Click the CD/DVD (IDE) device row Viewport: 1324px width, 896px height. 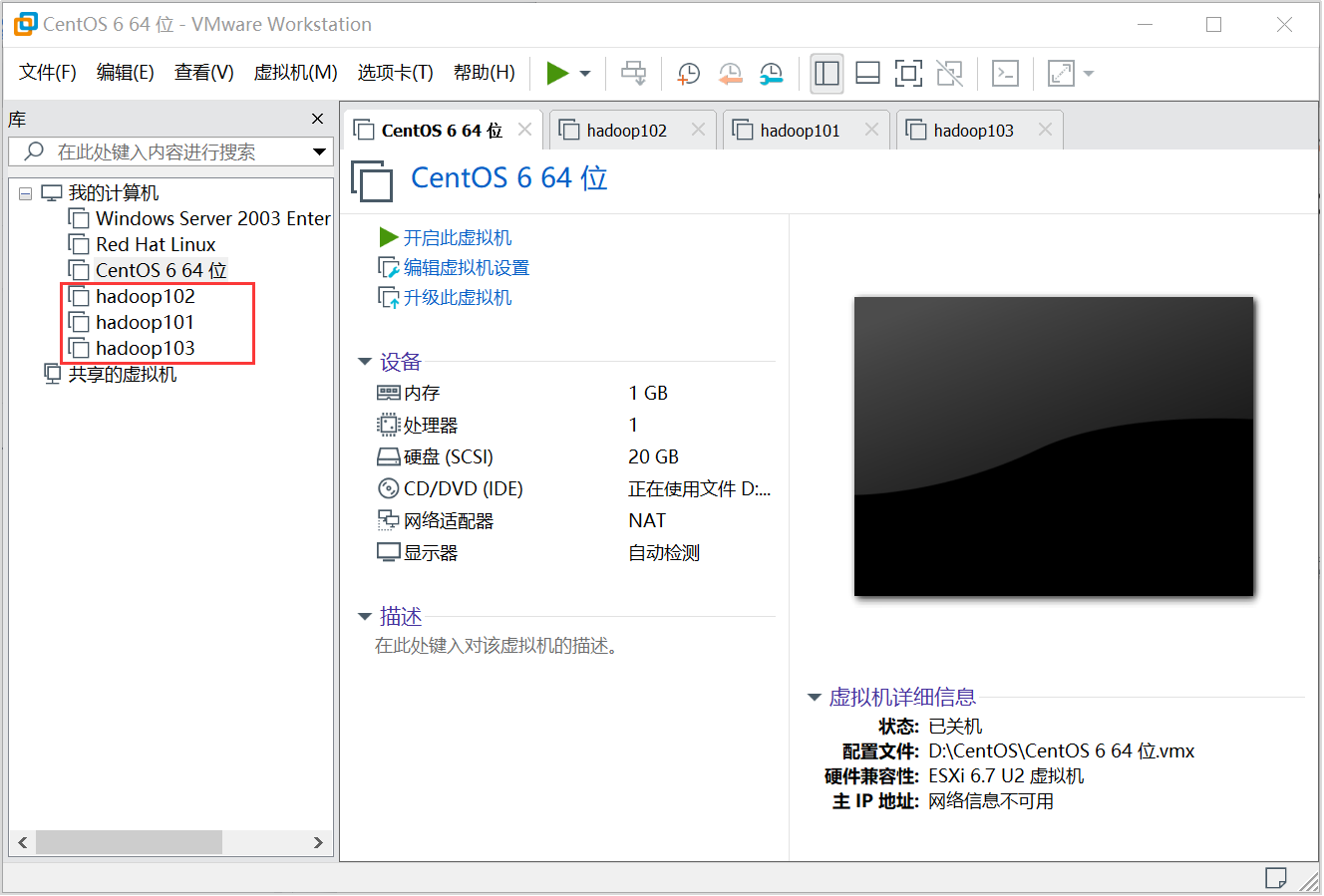(x=574, y=488)
